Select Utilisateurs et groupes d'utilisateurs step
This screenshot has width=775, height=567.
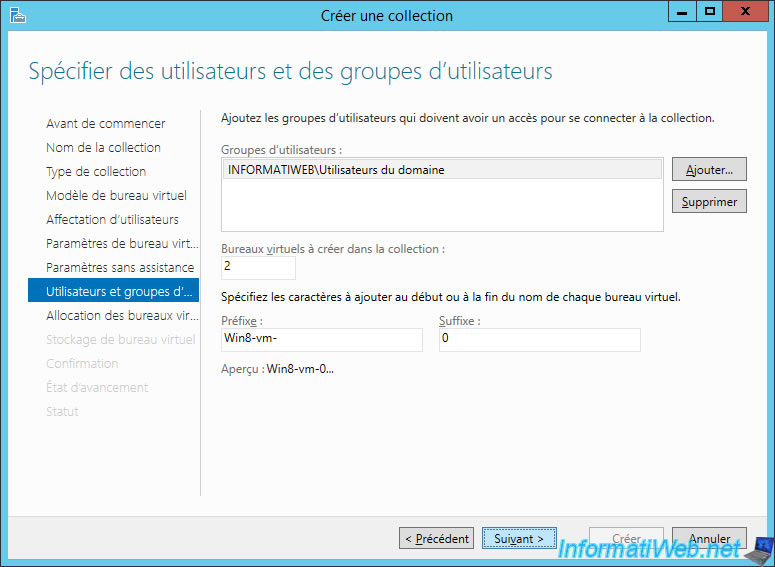point(114,290)
